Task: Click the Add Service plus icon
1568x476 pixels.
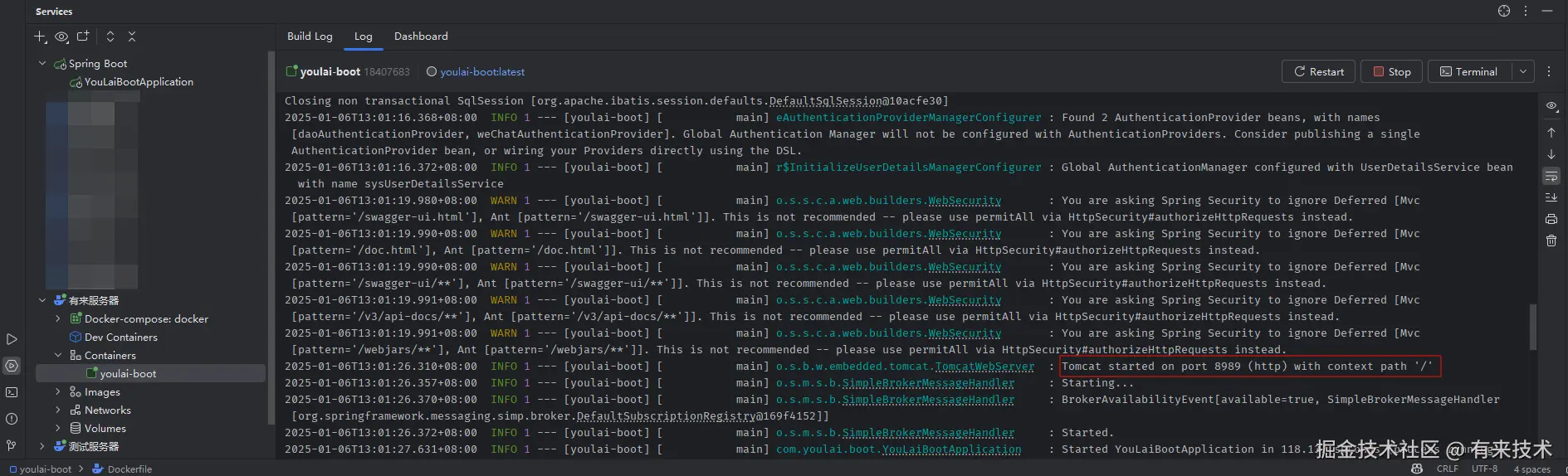Action: 39,36
